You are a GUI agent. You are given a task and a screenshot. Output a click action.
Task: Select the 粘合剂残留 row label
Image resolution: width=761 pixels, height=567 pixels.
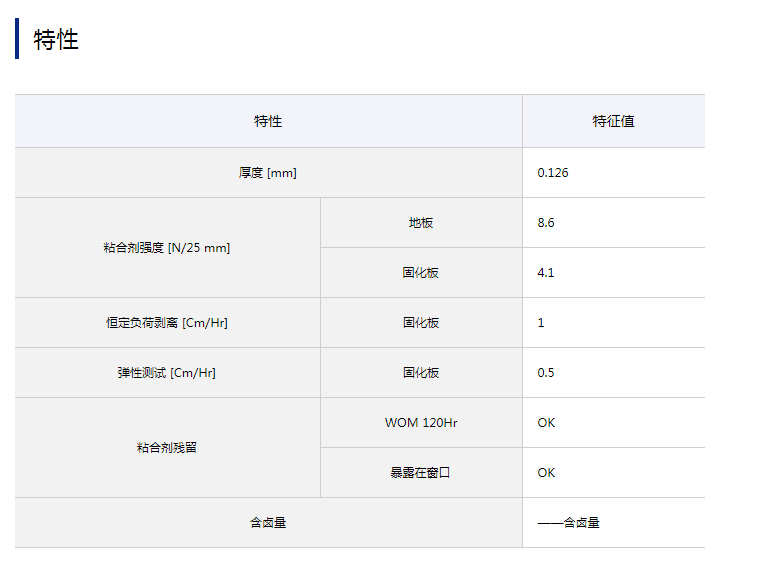tap(168, 448)
